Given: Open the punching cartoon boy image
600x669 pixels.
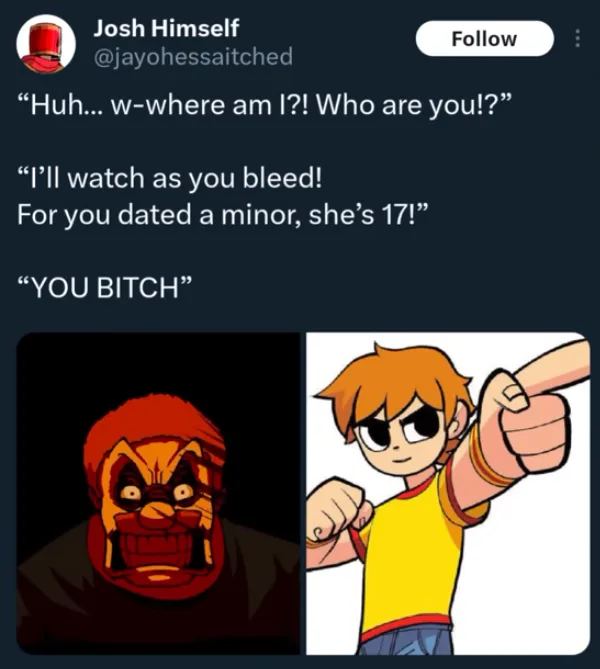Looking at the screenshot, I should [448, 493].
